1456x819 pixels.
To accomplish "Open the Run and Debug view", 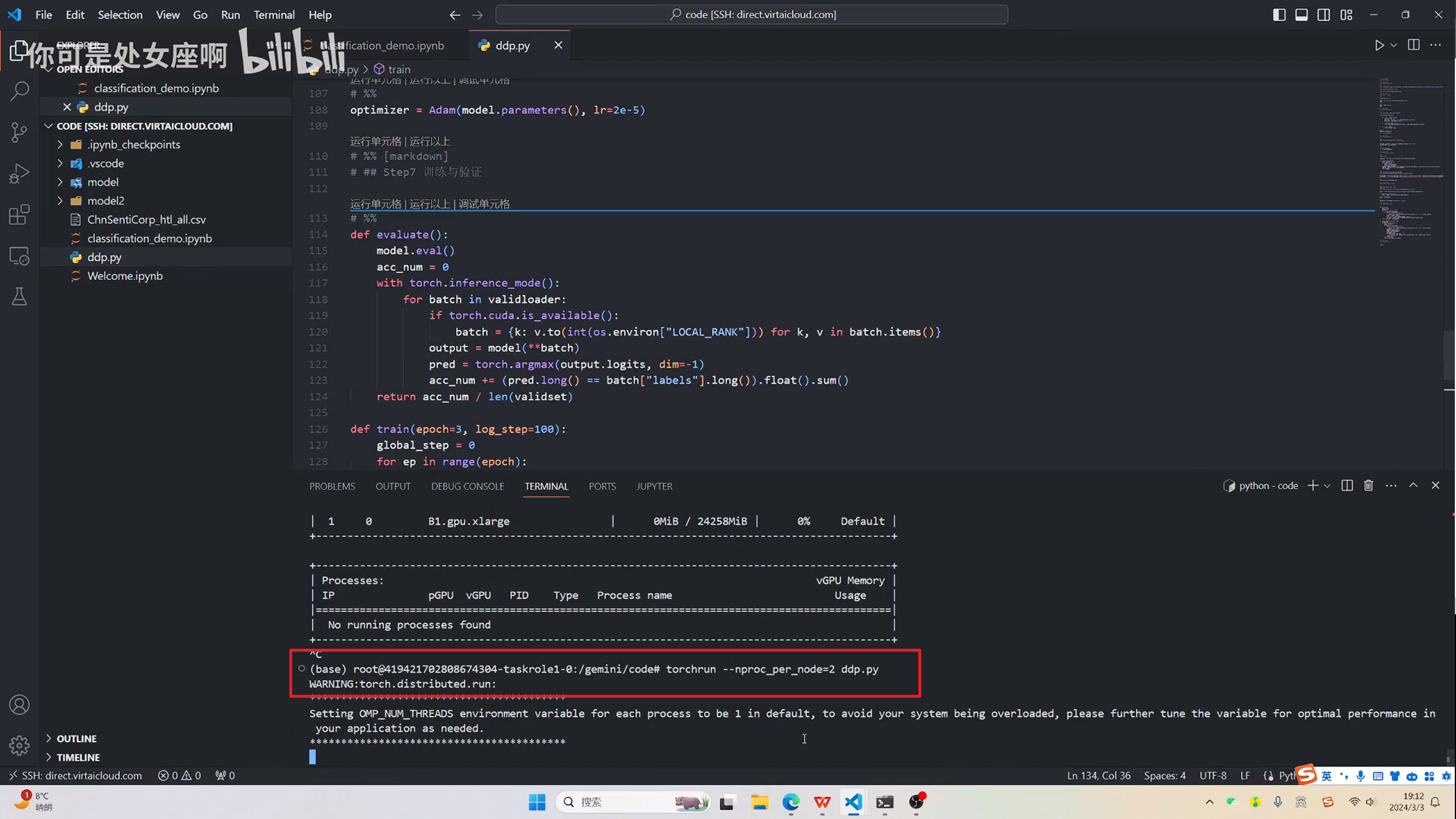I will click(x=19, y=173).
